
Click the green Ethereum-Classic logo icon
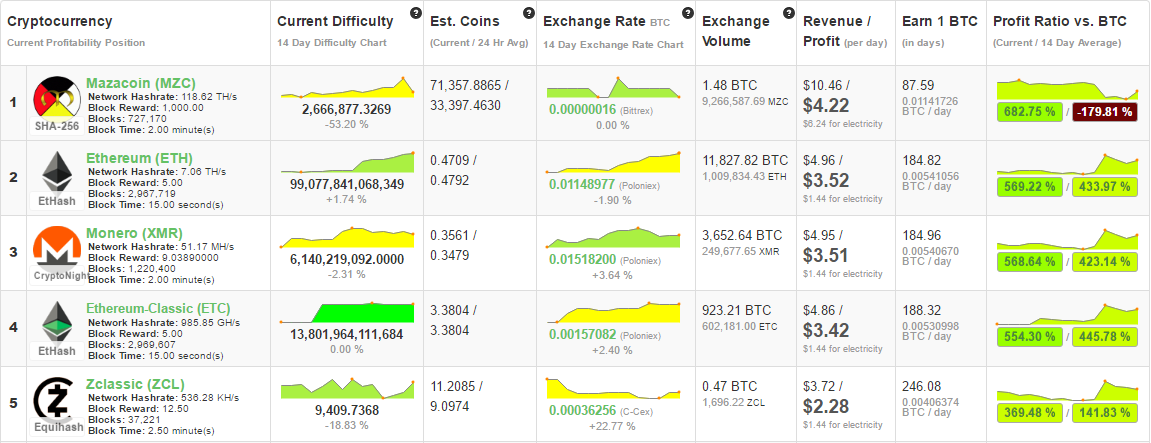(x=55, y=321)
